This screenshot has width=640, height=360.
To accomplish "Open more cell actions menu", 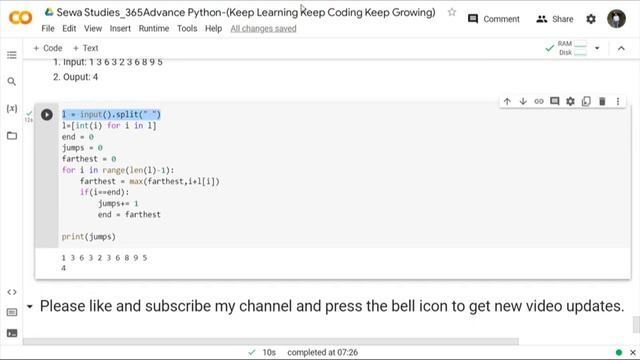I will point(618,101).
